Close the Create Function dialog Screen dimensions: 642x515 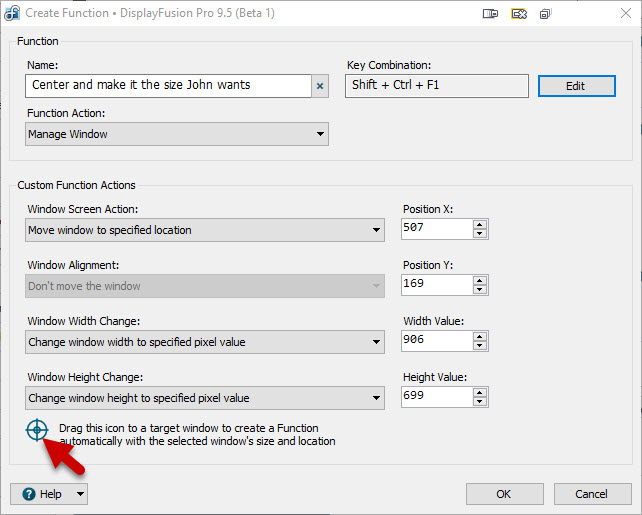coord(626,13)
